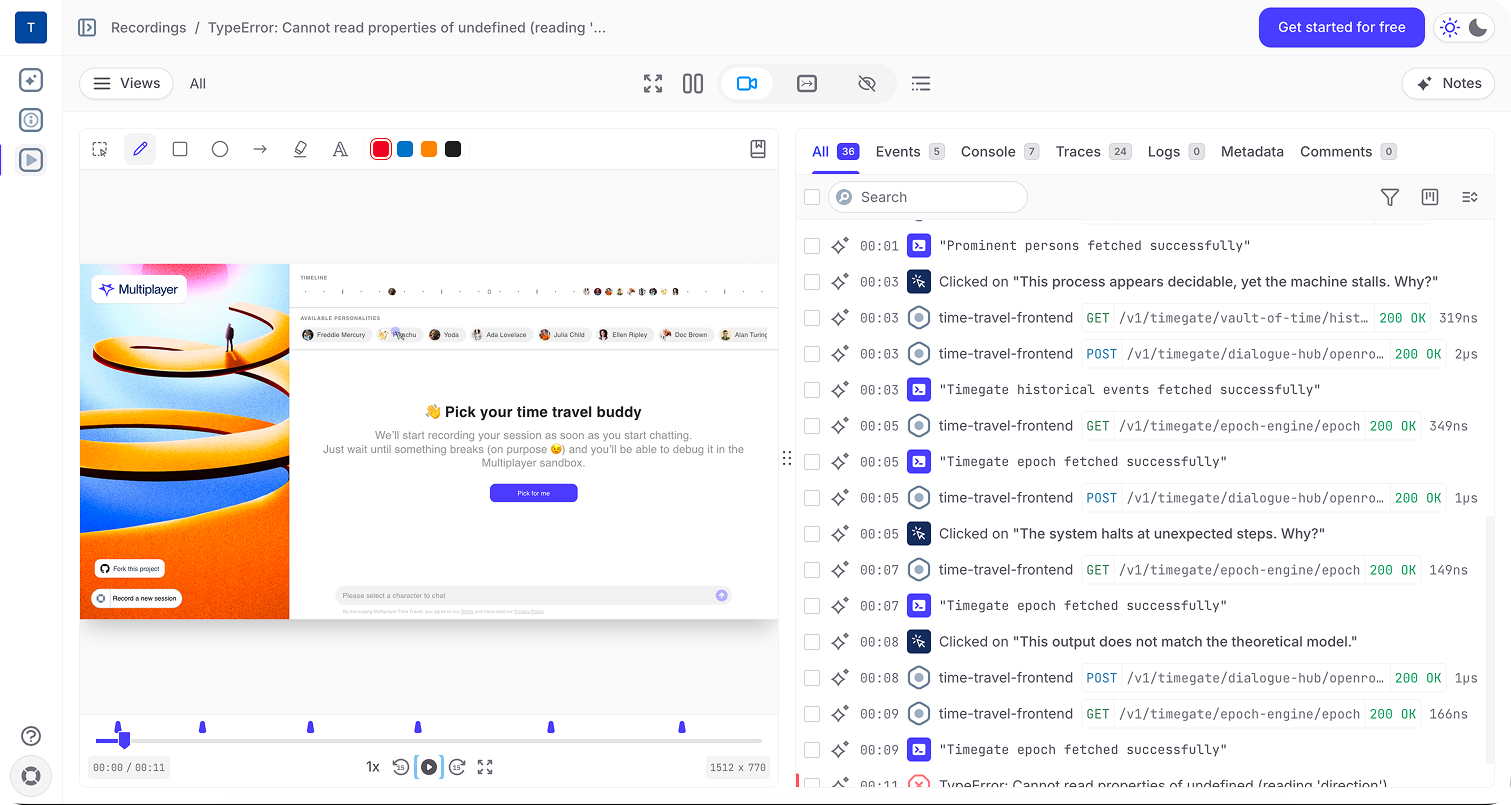
Task: Select the marquee selection tool
Action: point(100,149)
